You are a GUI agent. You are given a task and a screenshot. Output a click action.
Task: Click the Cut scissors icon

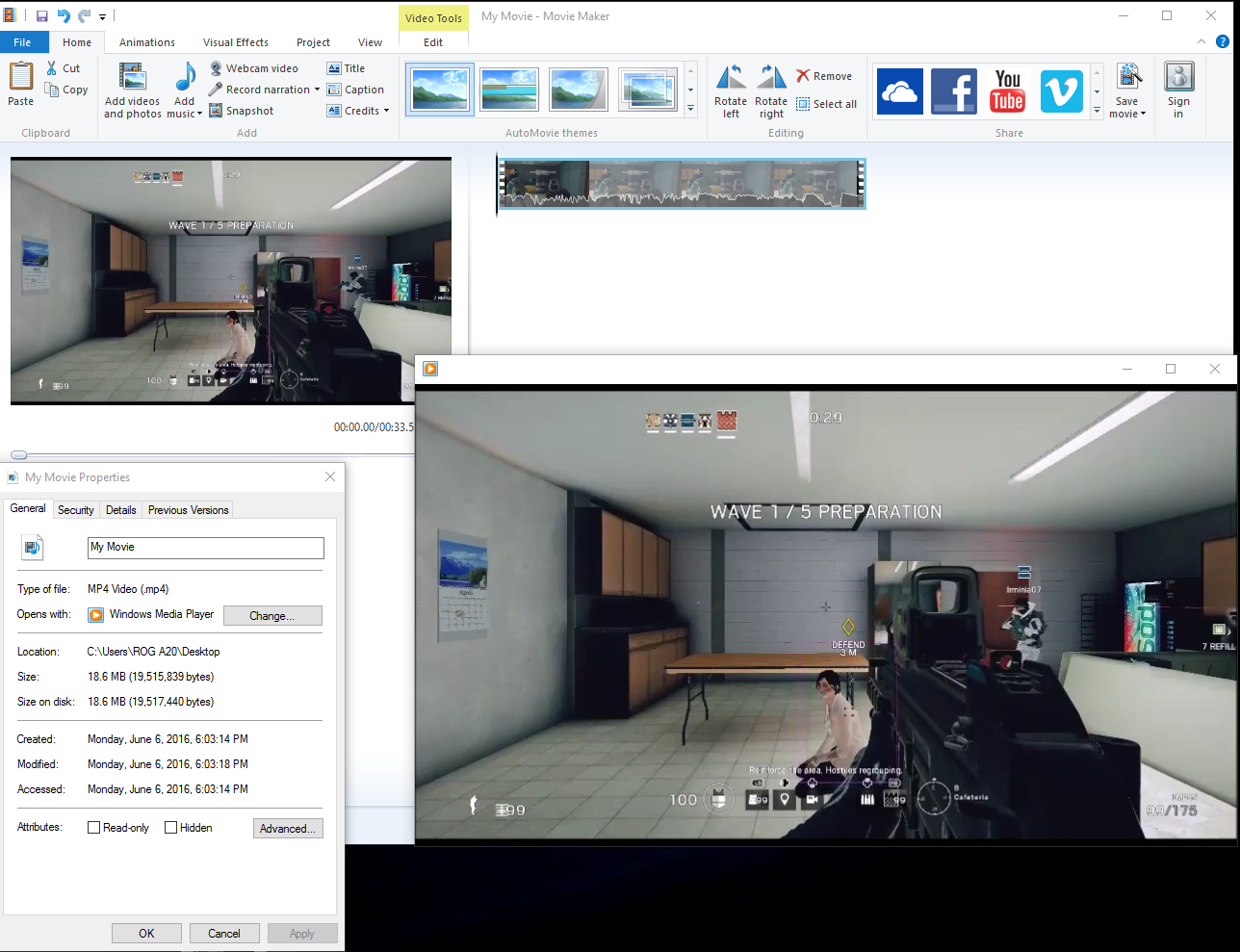click(x=52, y=68)
